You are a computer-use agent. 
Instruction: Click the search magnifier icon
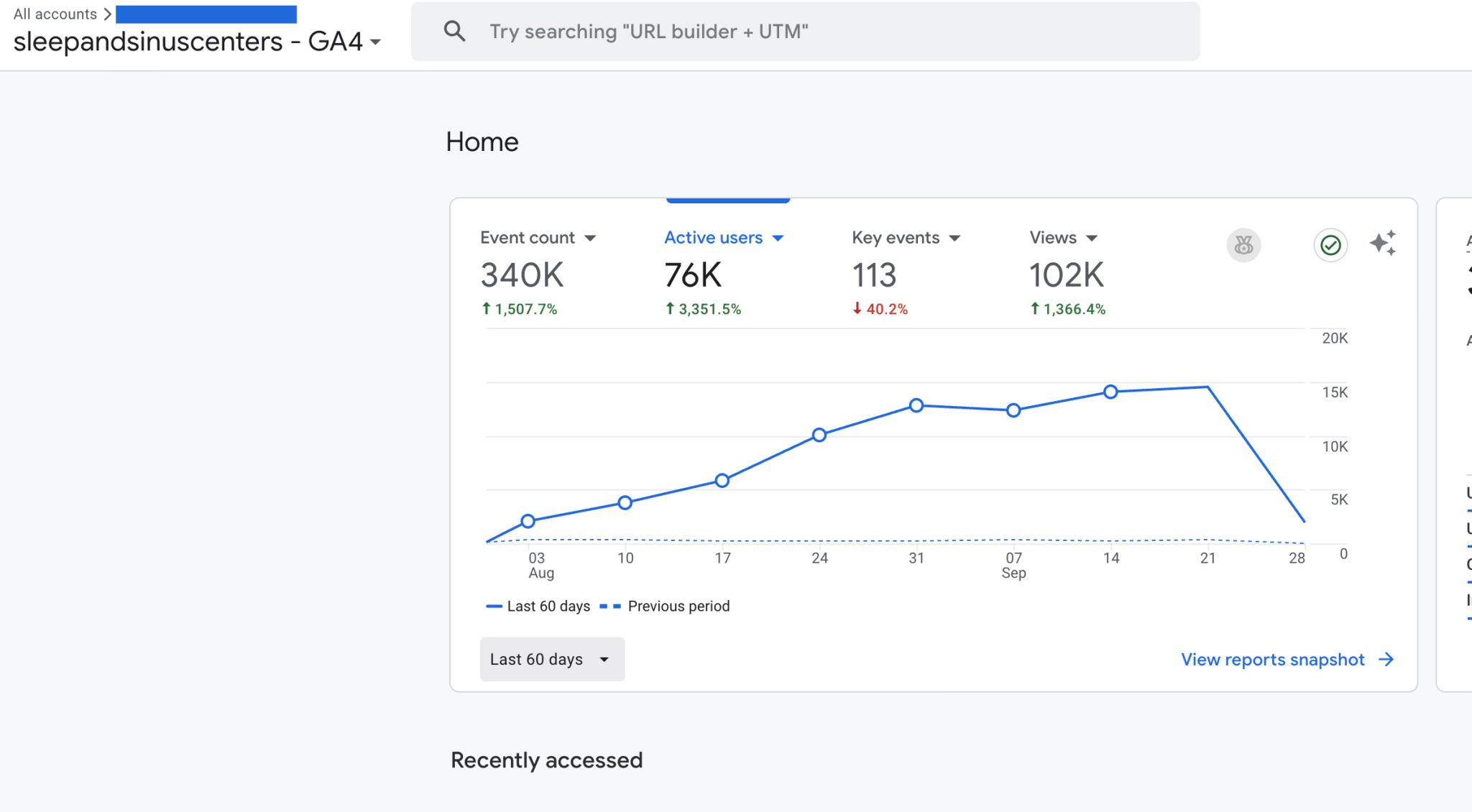pyautogui.click(x=454, y=31)
